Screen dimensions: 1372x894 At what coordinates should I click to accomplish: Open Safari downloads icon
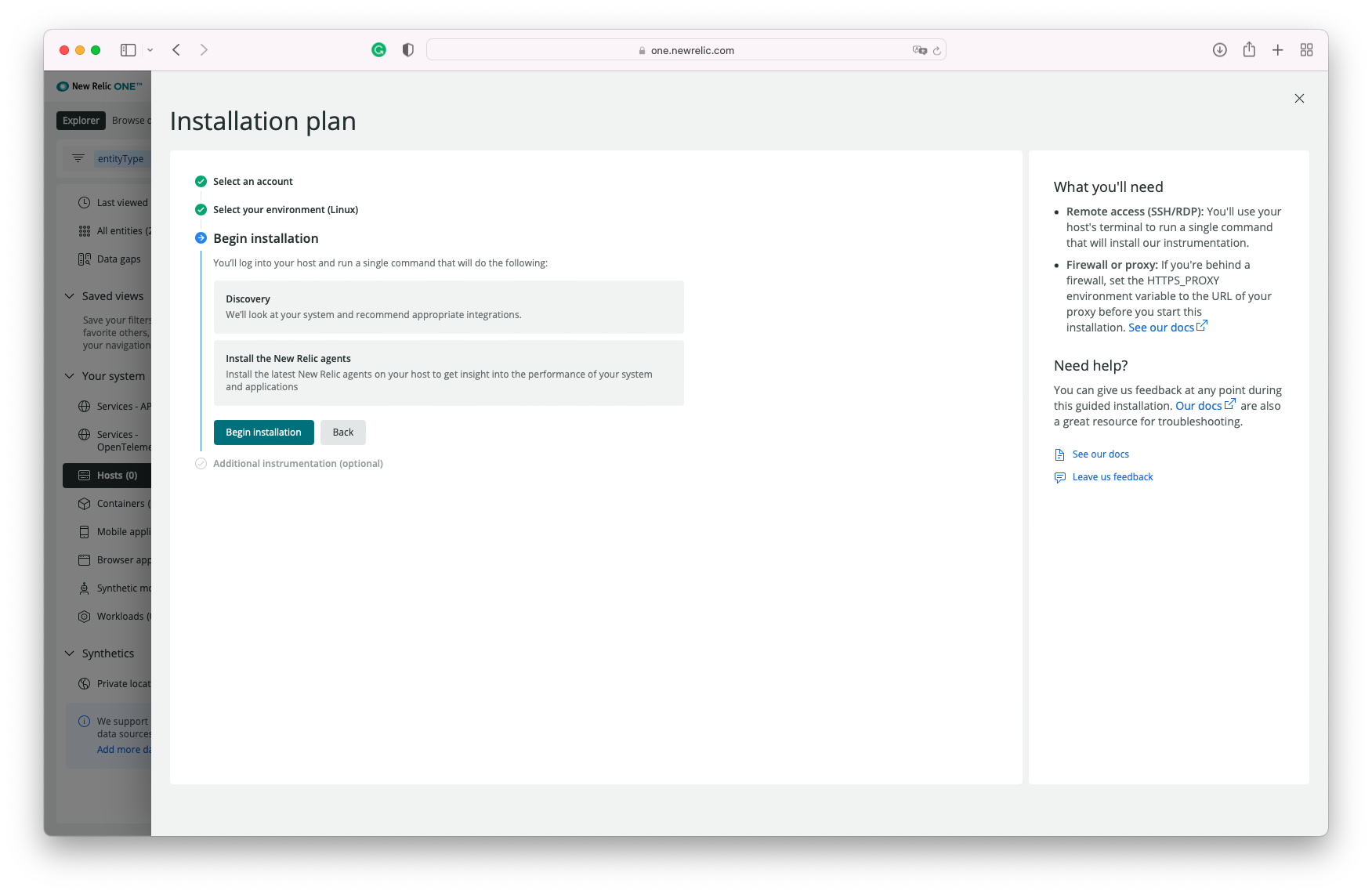1220,50
